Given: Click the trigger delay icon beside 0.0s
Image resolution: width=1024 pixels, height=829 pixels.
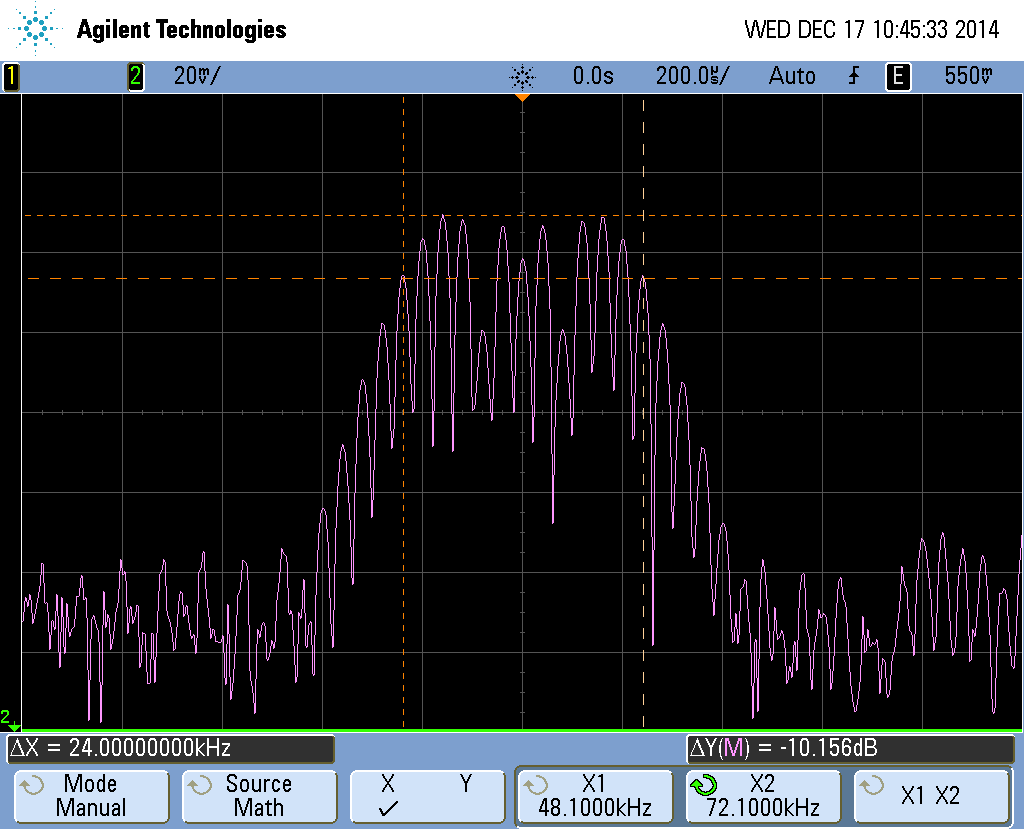Looking at the screenshot, I should click(x=522, y=77).
